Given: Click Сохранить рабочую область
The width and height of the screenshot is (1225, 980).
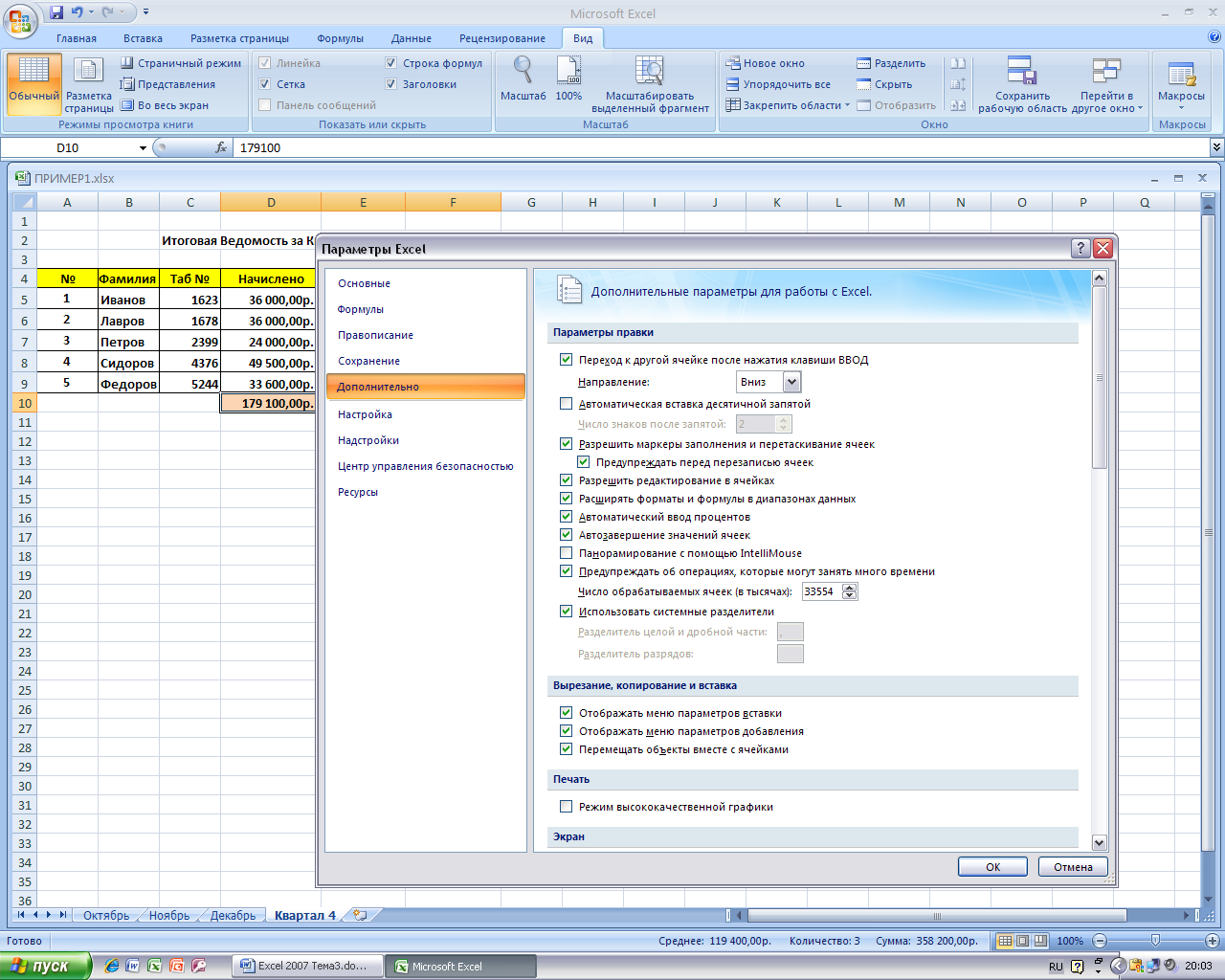Looking at the screenshot, I should (x=1022, y=84).
